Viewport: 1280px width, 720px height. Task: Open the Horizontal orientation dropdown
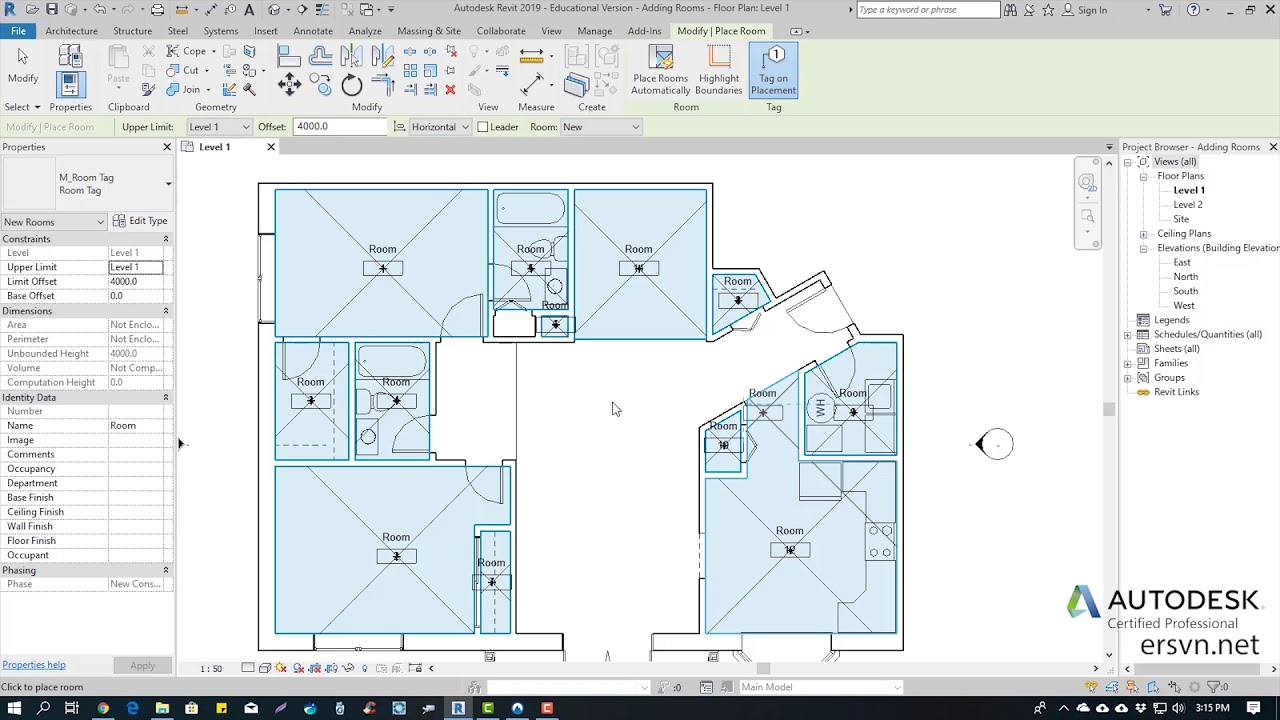pos(440,127)
